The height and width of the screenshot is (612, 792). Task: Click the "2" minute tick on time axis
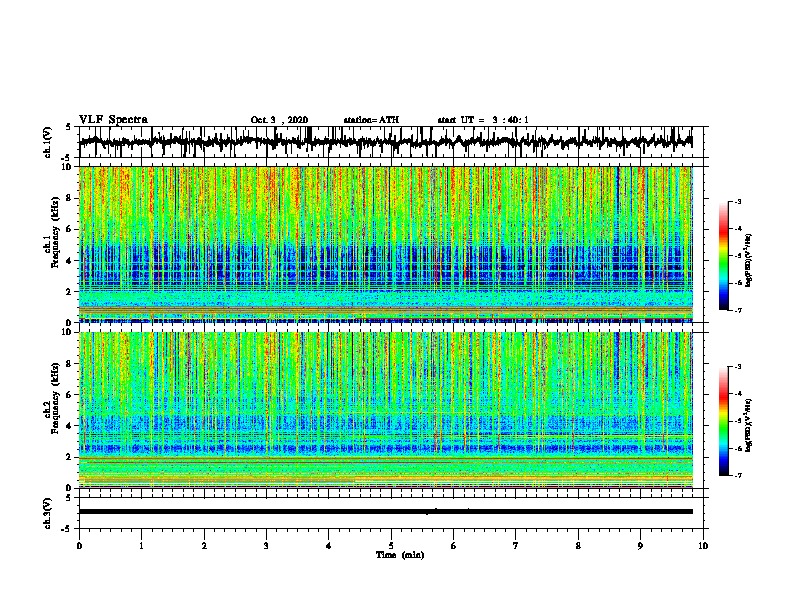point(204,546)
